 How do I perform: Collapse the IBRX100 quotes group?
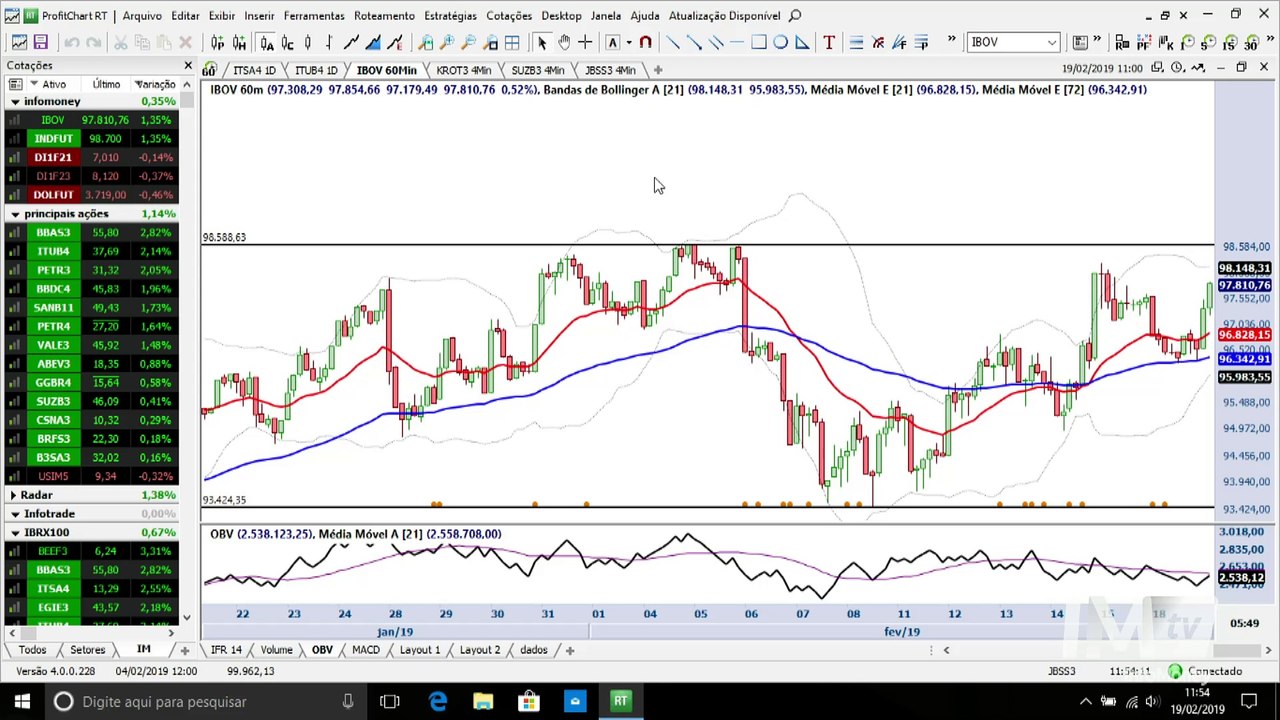coord(15,533)
